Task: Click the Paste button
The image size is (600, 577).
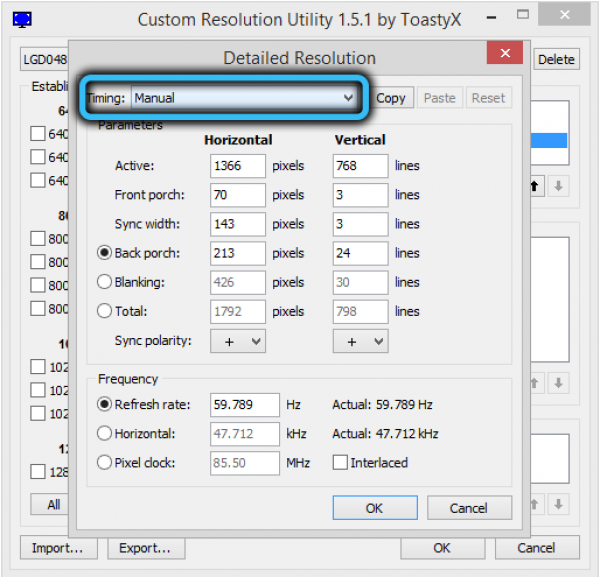Action: point(440,98)
